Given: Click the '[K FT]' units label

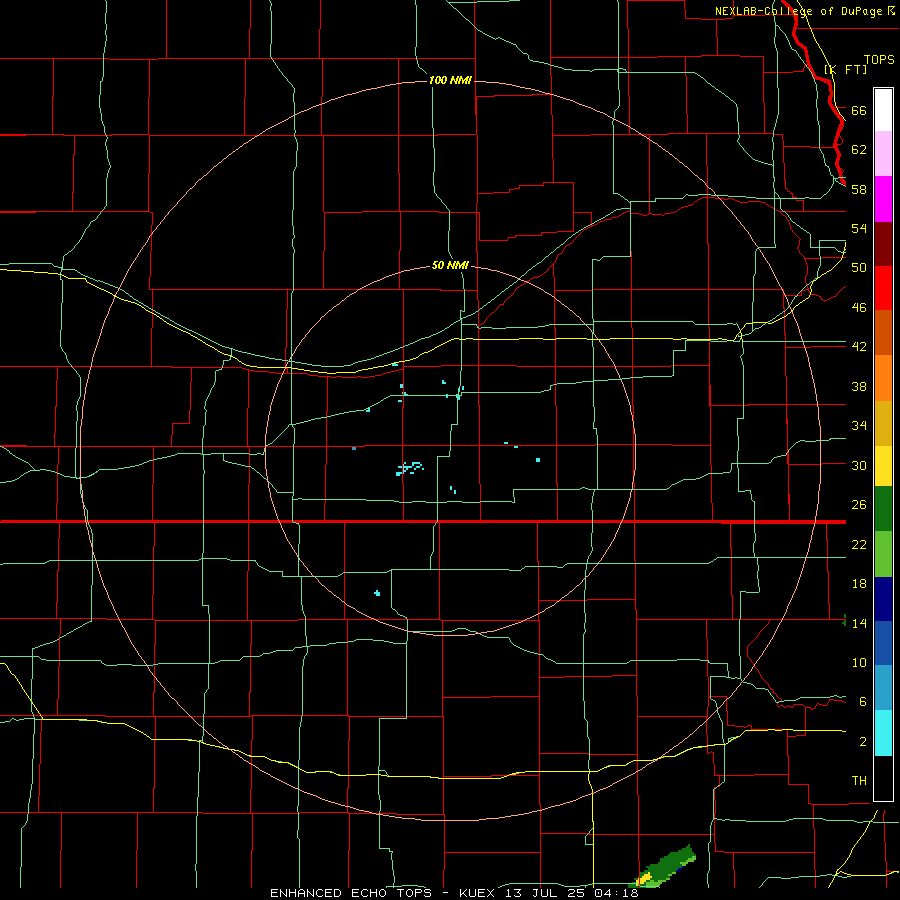Looking at the screenshot, I should click(x=845, y=69).
